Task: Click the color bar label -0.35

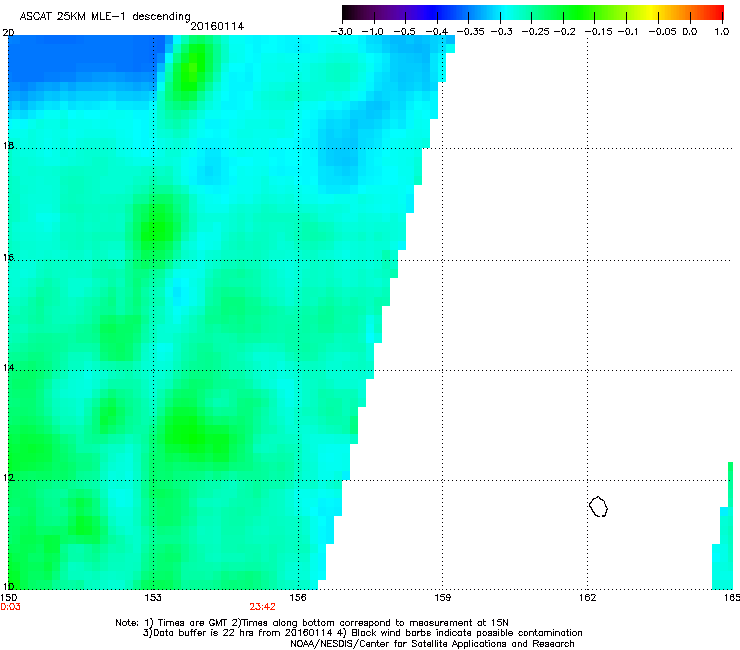Action: click(x=471, y=32)
